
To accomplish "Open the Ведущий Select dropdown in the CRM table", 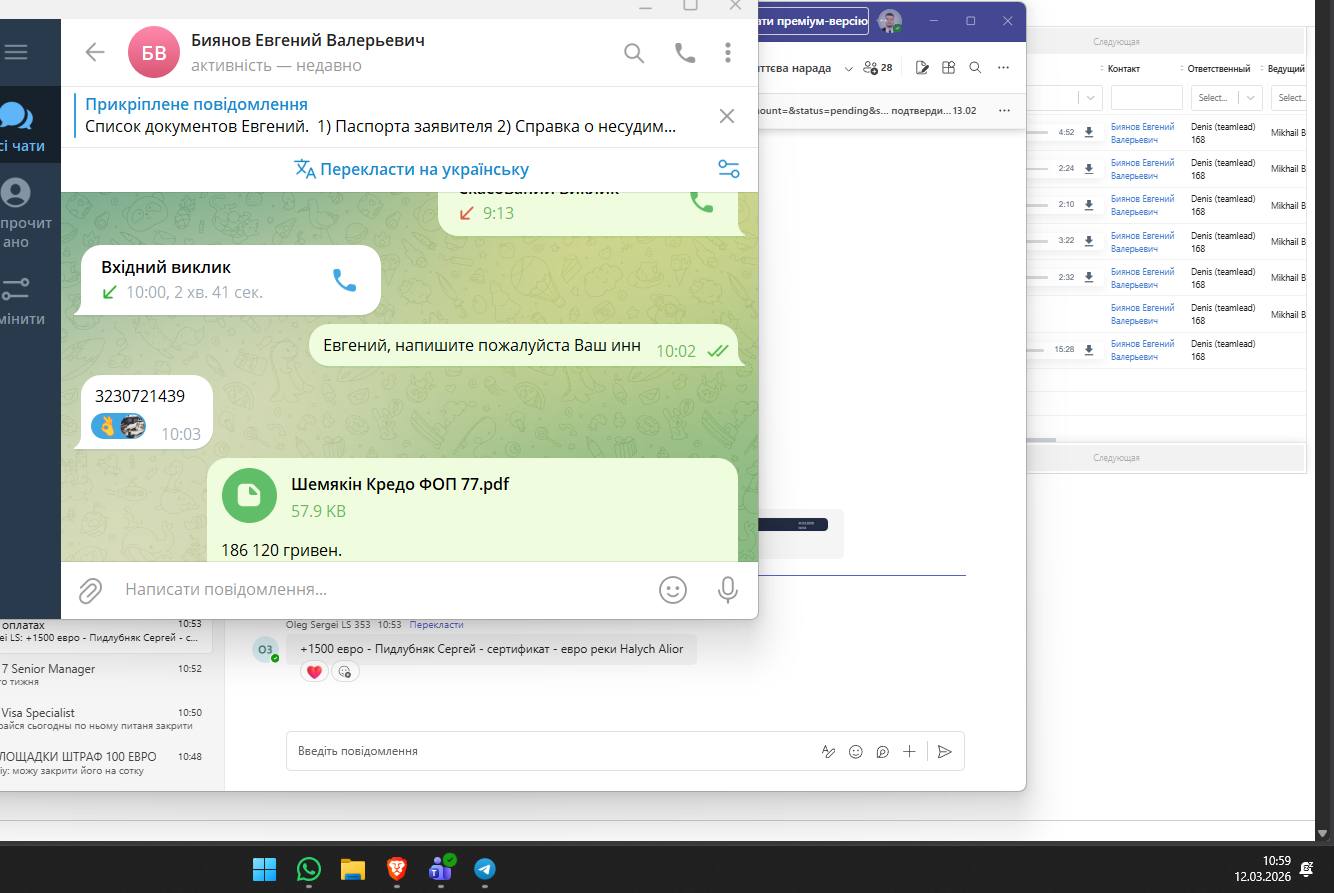I will click(1288, 98).
